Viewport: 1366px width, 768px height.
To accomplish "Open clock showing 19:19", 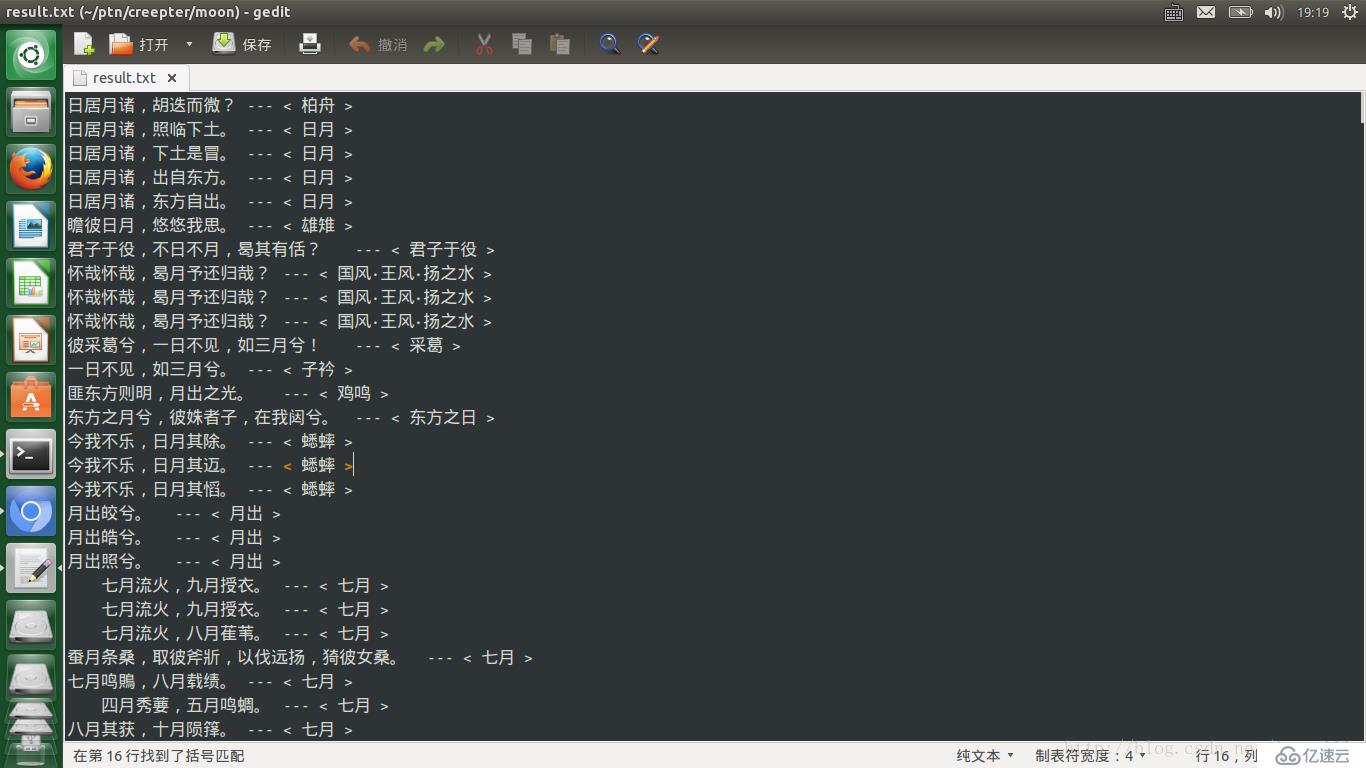I will [1313, 12].
